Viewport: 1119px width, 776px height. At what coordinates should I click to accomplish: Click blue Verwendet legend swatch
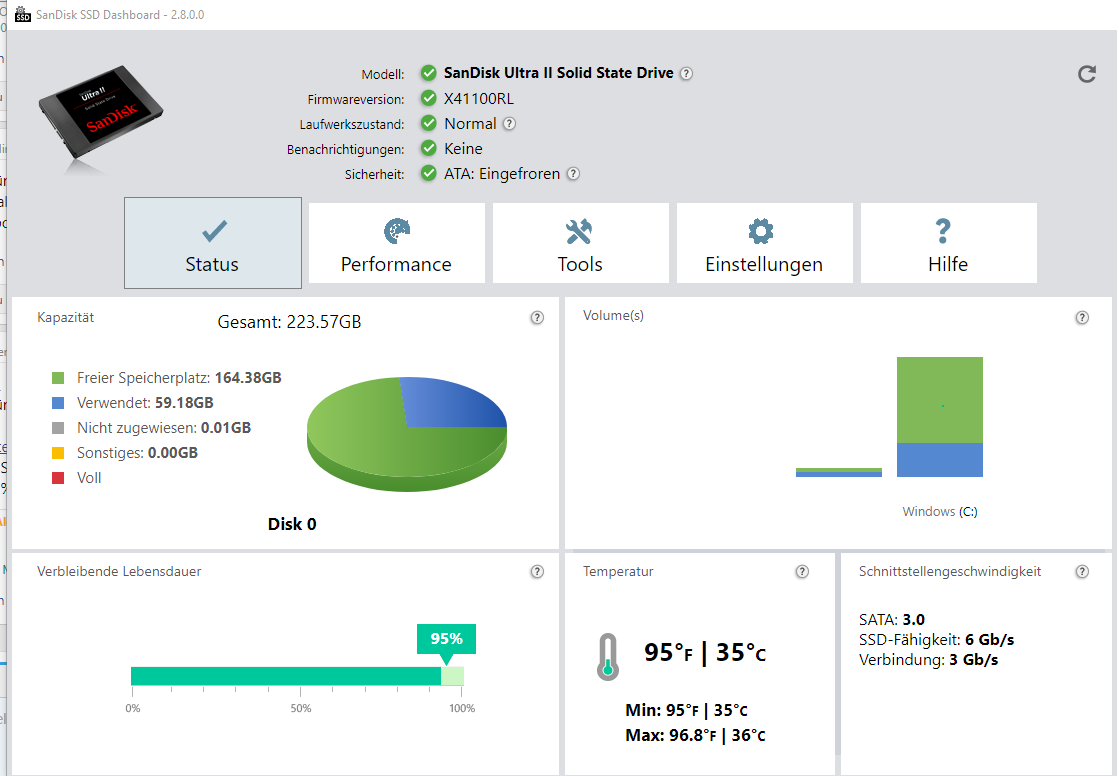click(59, 403)
